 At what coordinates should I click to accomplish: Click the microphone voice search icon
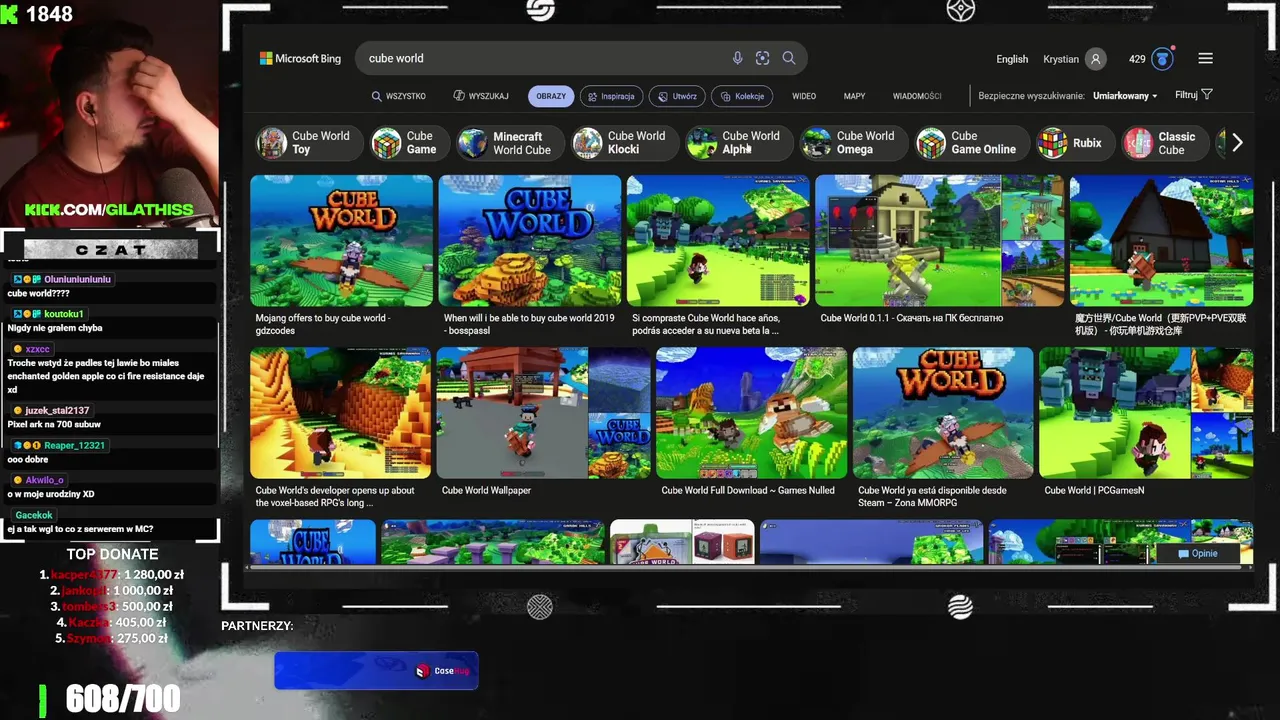(737, 58)
